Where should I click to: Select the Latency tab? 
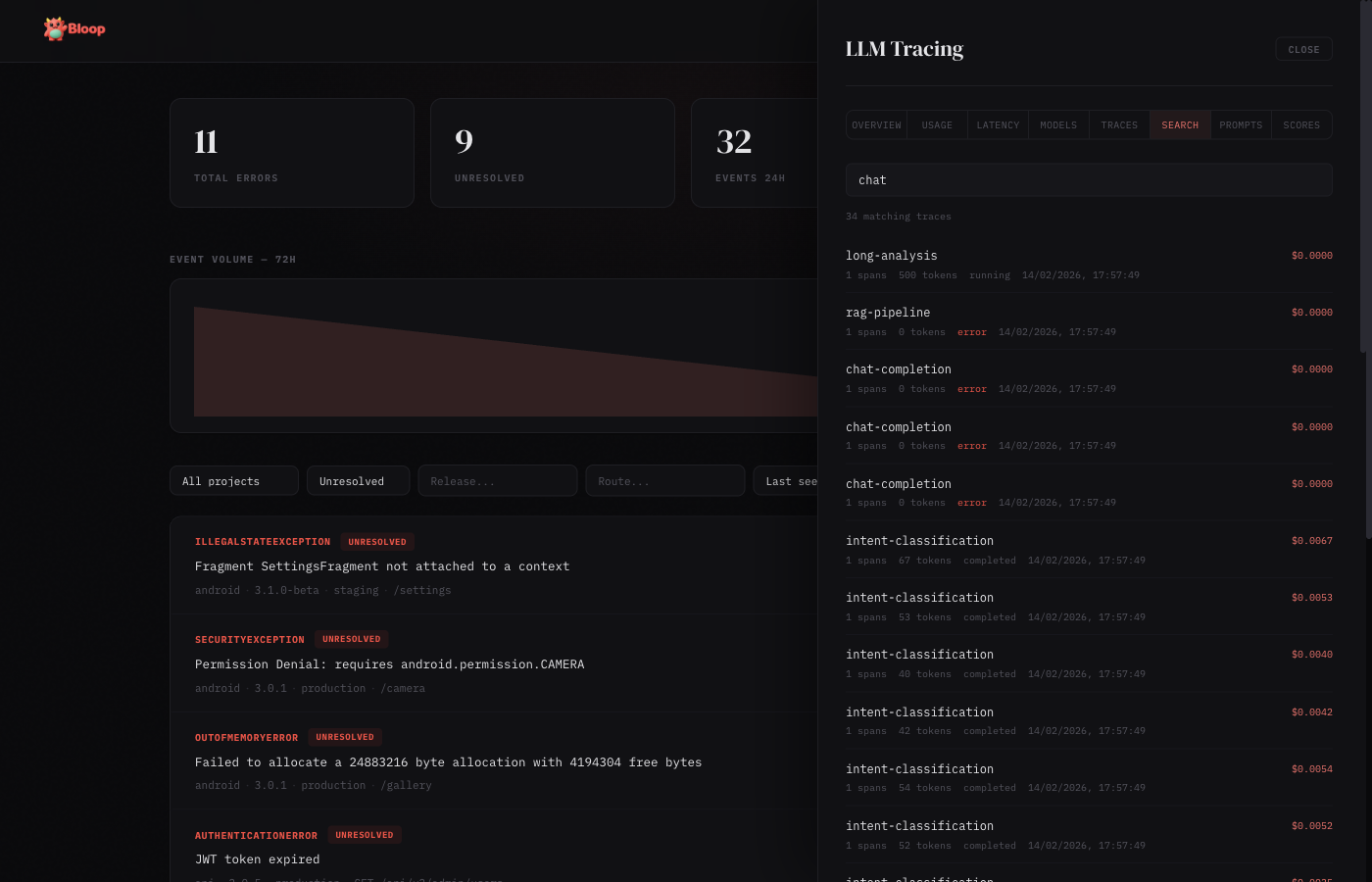click(x=998, y=125)
